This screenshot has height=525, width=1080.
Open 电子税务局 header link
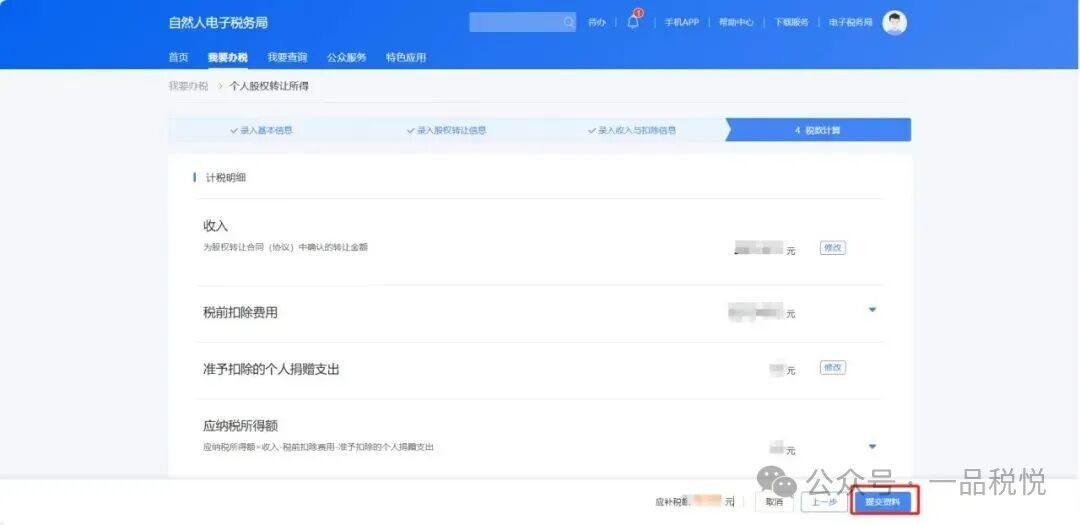point(850,22)
